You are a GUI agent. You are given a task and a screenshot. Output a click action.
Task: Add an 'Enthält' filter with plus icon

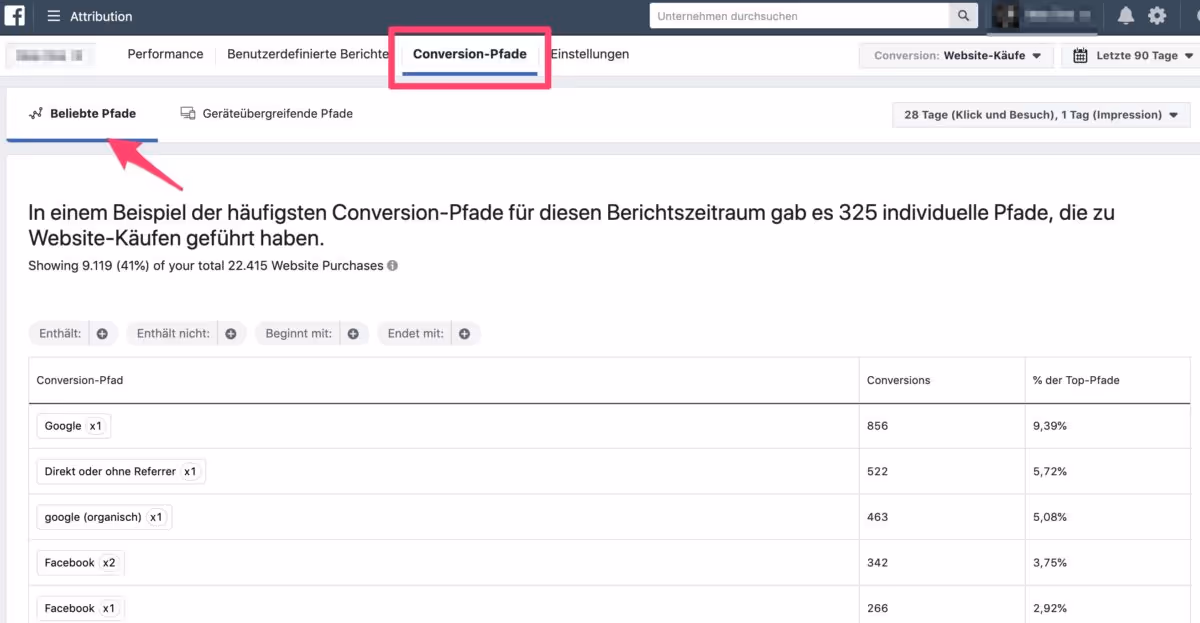pos(102,334)
